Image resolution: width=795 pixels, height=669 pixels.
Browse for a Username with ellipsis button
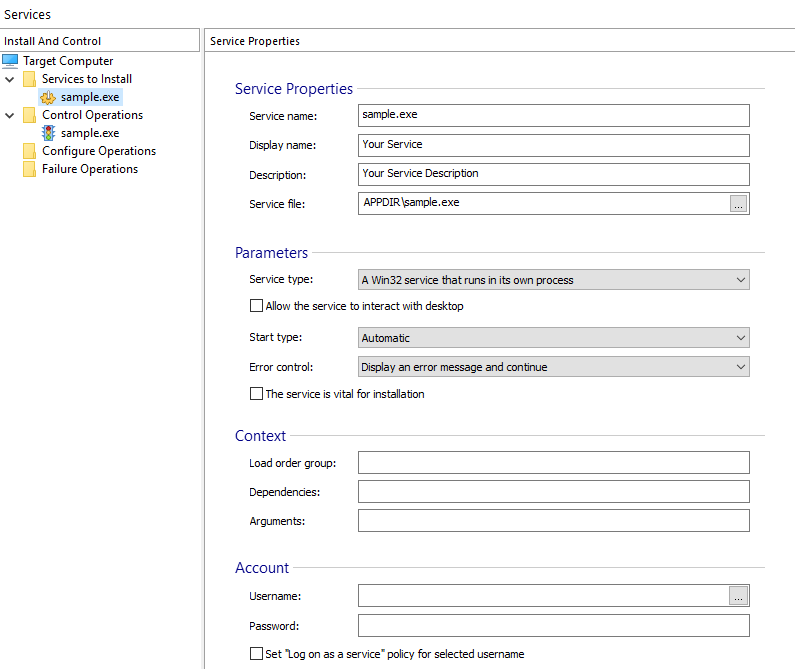pyautogui.click(x=738, y=596)
